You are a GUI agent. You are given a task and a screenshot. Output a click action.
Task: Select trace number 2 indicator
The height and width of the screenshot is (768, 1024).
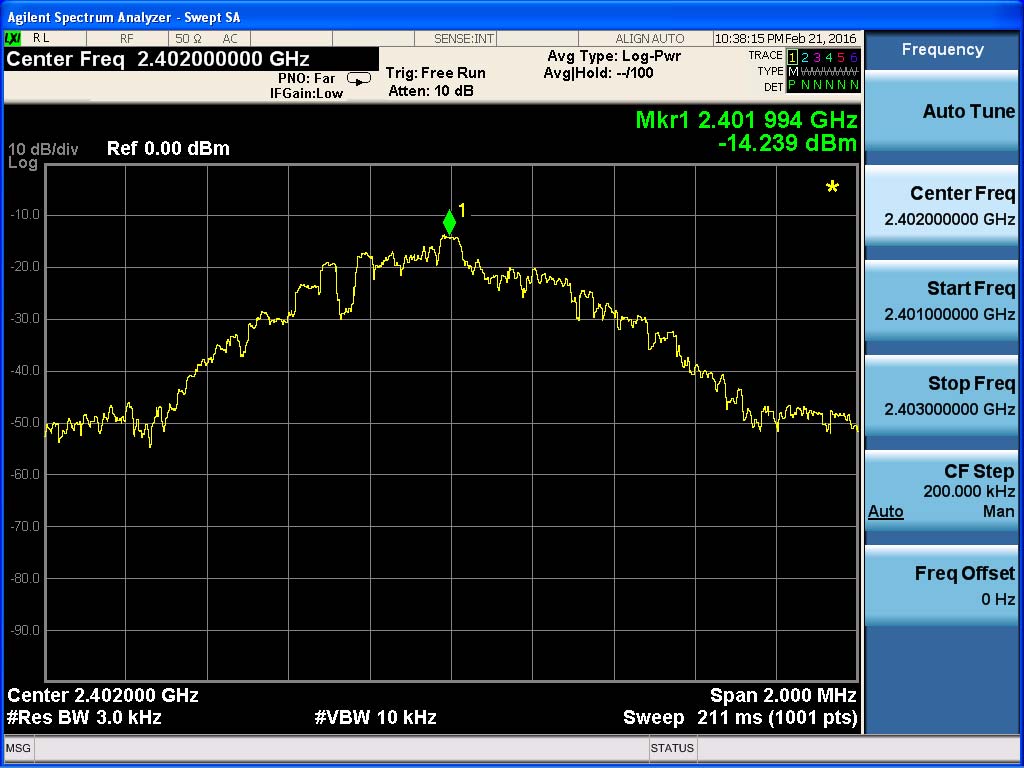[805, 57]
